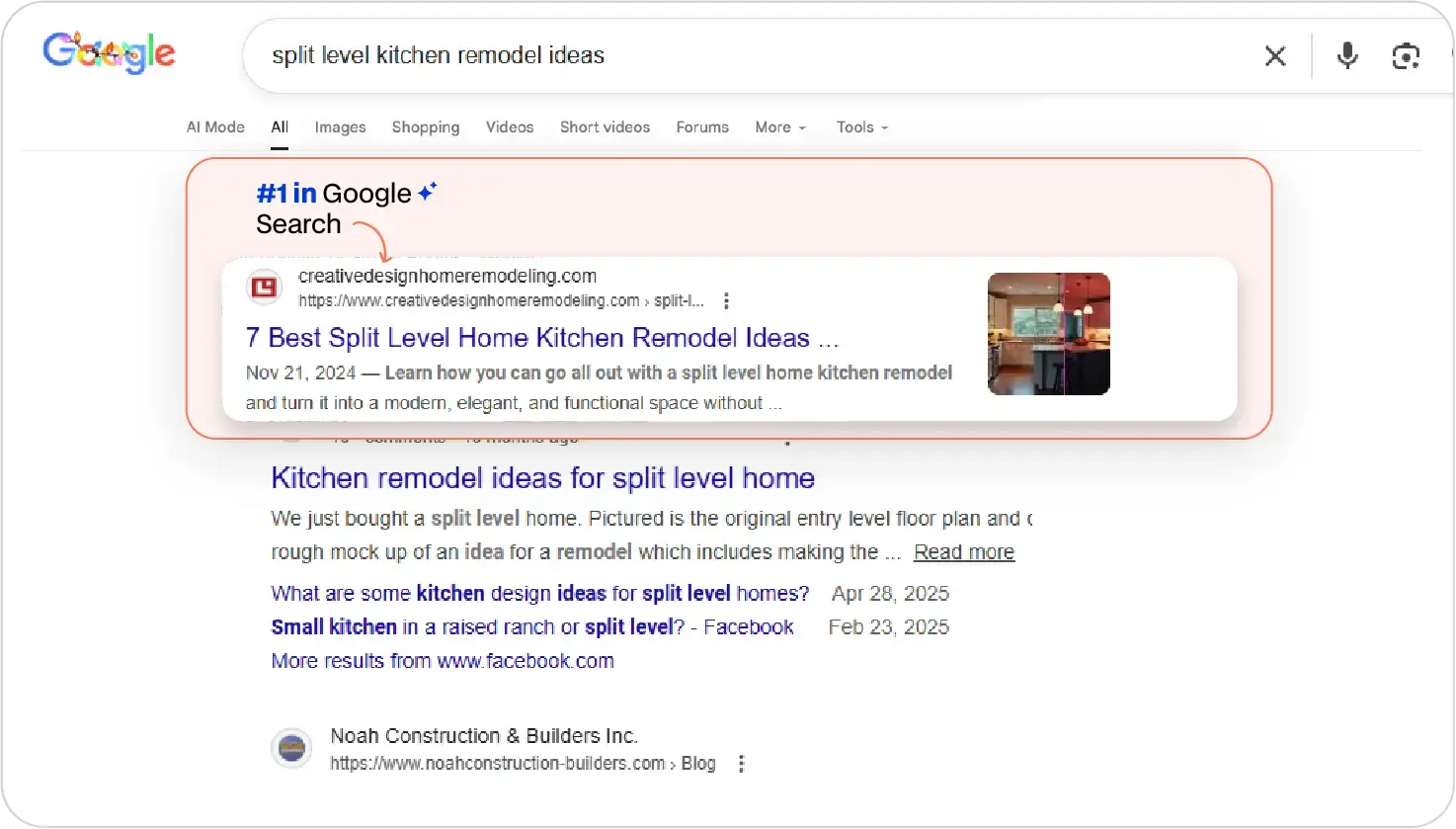Open options for Noah Construction result
The image size is (1456, 829).
coord(741,764)
